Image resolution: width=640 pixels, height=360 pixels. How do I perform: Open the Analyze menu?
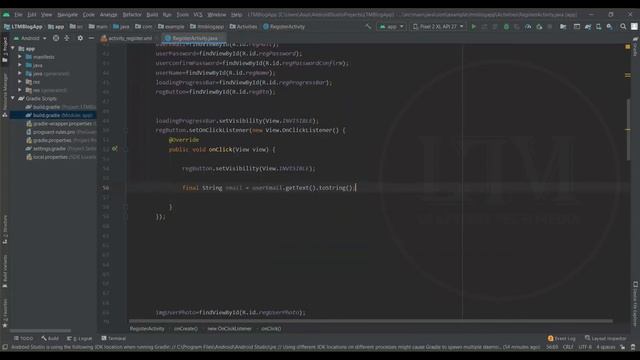[x=109, y=15]
